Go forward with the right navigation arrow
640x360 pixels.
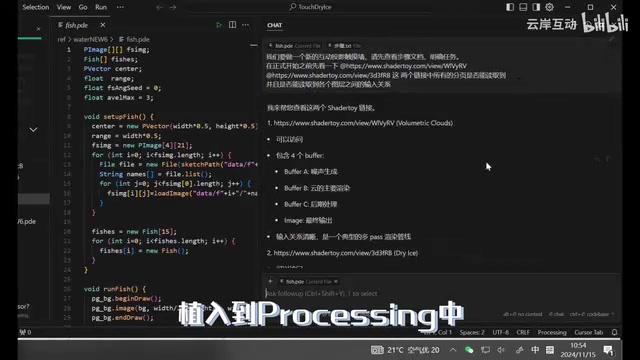pos(173,7)
